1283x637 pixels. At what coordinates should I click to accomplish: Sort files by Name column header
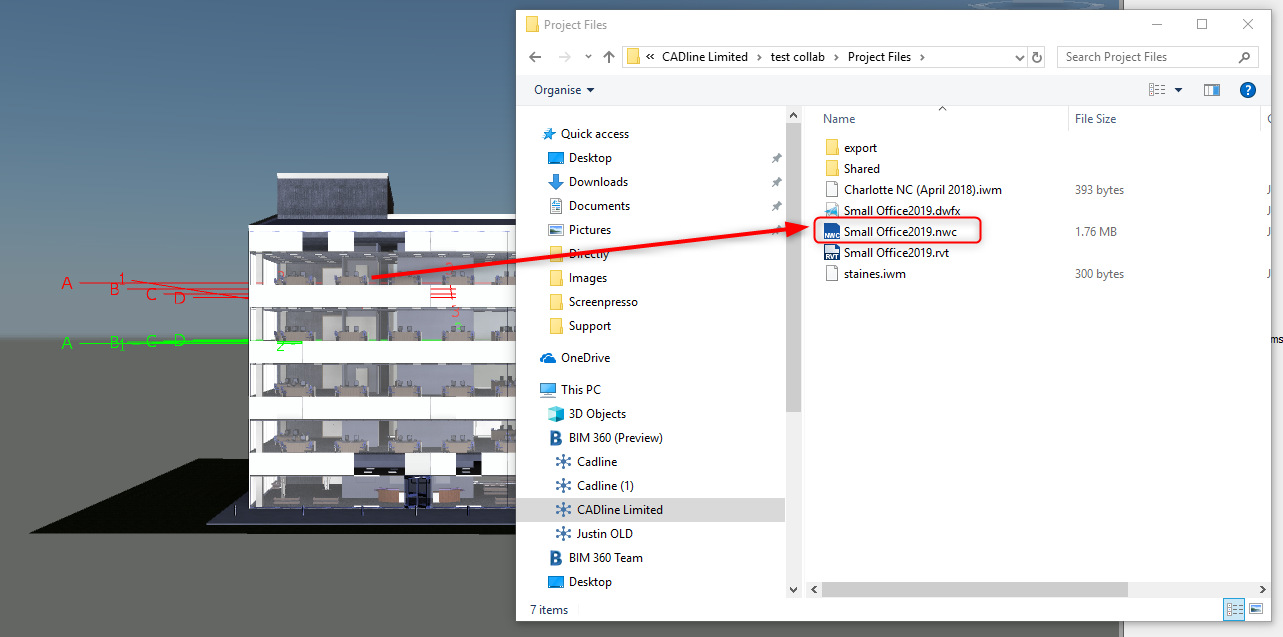tap(839, 119)
